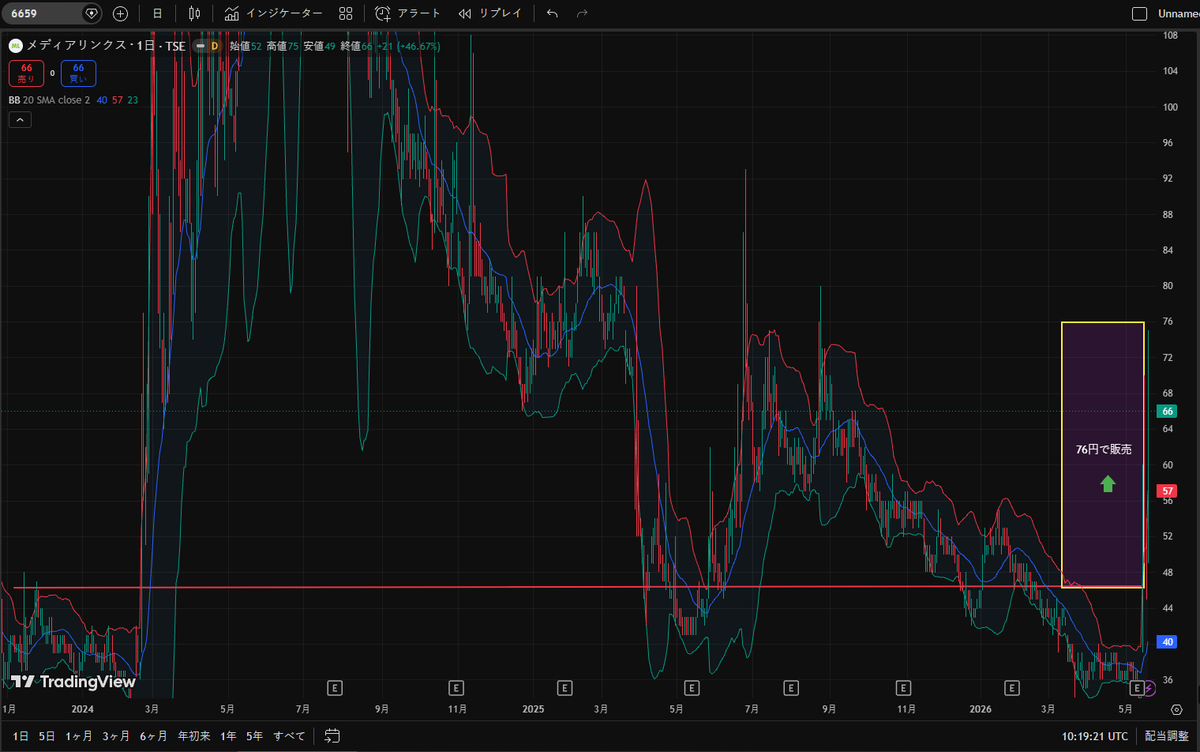
Task: Open the Unnamed layout name menu
Action: pos(1178,14)
